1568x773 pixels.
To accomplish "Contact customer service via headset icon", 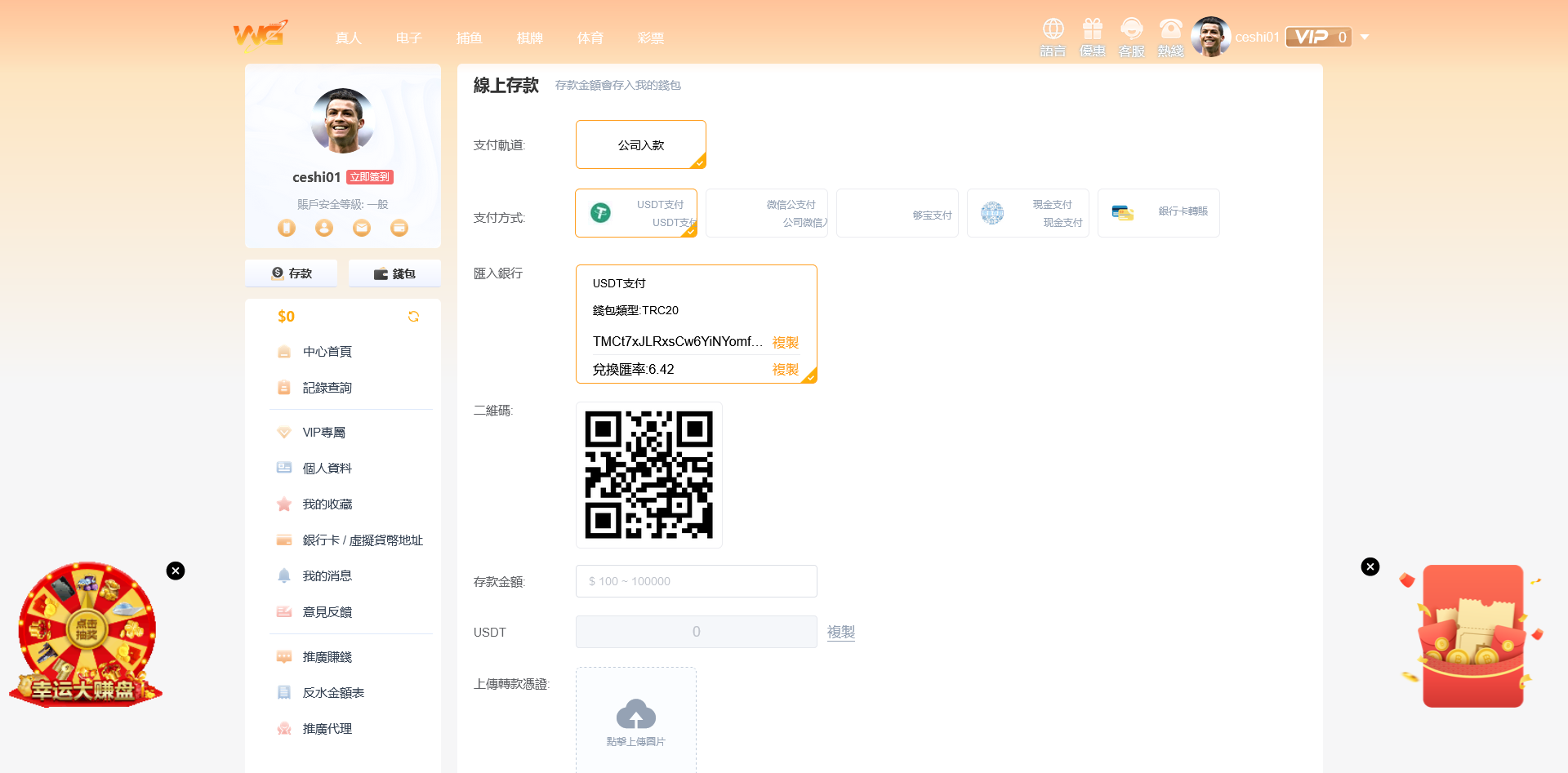I will click(x=1131, y=30).
